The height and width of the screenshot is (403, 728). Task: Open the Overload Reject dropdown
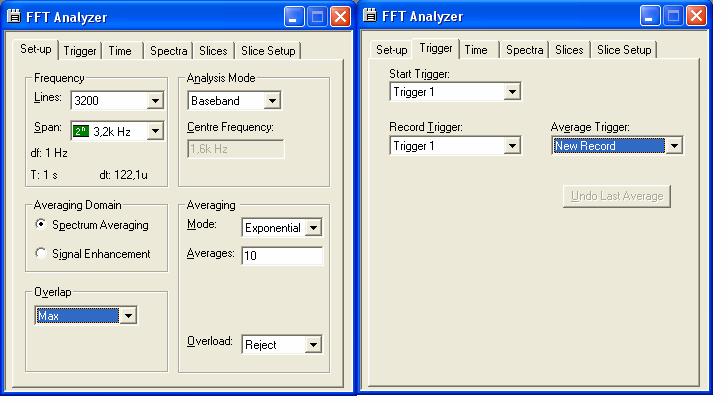[x=314, y=344]
